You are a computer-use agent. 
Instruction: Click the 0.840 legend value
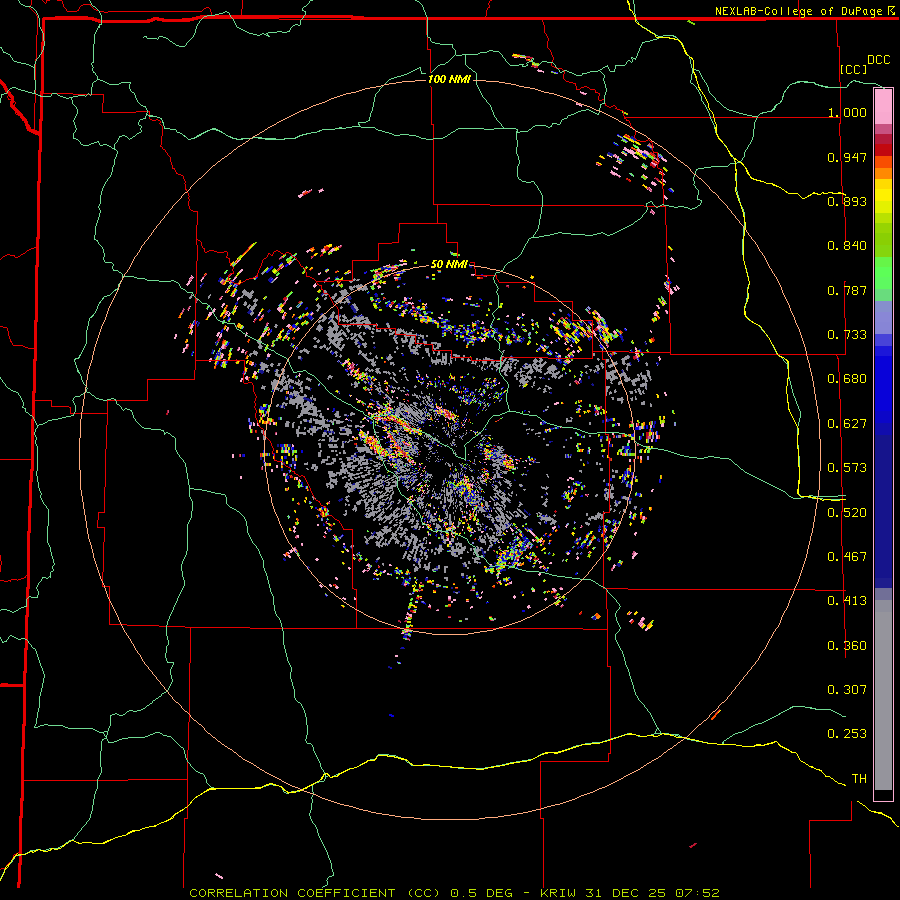click(x=847, y=246)
